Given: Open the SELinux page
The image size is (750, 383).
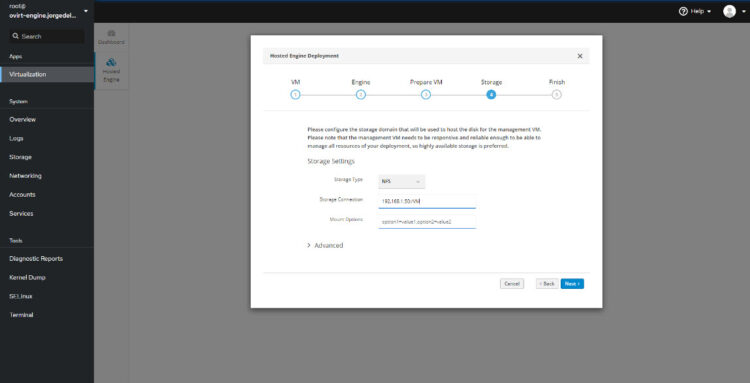Looking at the screenshot, I should pyautogui.click(x=21, y=296).
